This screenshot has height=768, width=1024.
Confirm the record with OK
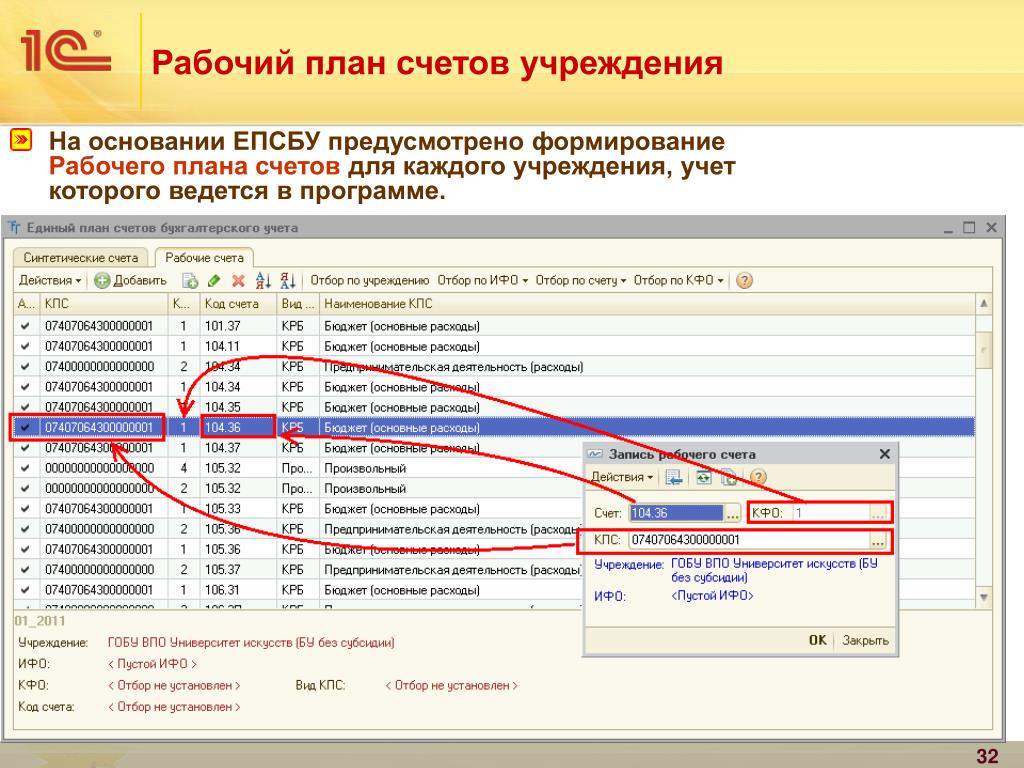pyautogui.click(x=818, y=640)
